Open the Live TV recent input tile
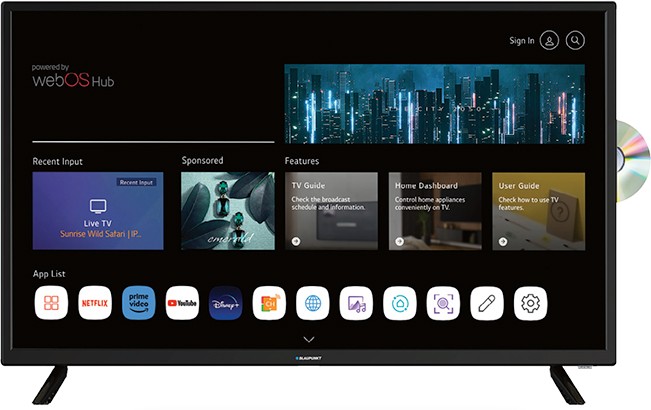The width and height of the screenshot is (651, 410). point(98,211)
